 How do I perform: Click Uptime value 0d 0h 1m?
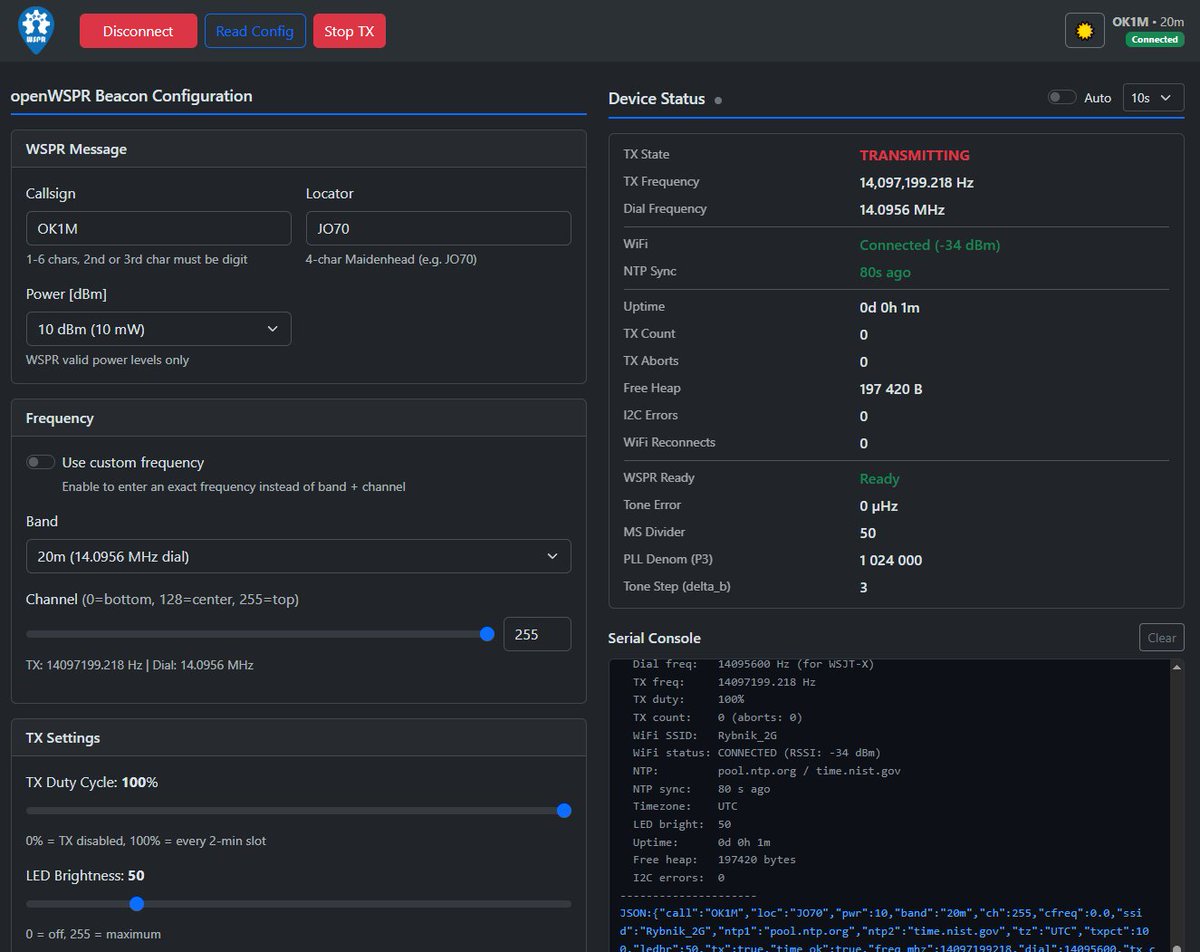[890, 307]
